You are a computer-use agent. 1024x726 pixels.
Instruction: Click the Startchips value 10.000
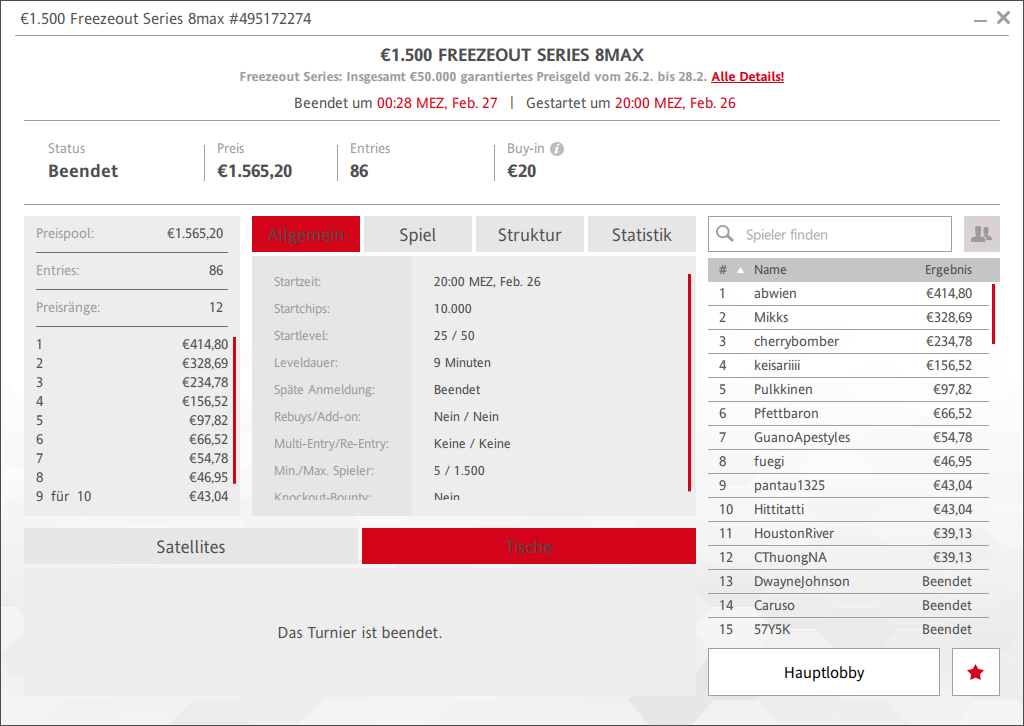coord(453,309)
